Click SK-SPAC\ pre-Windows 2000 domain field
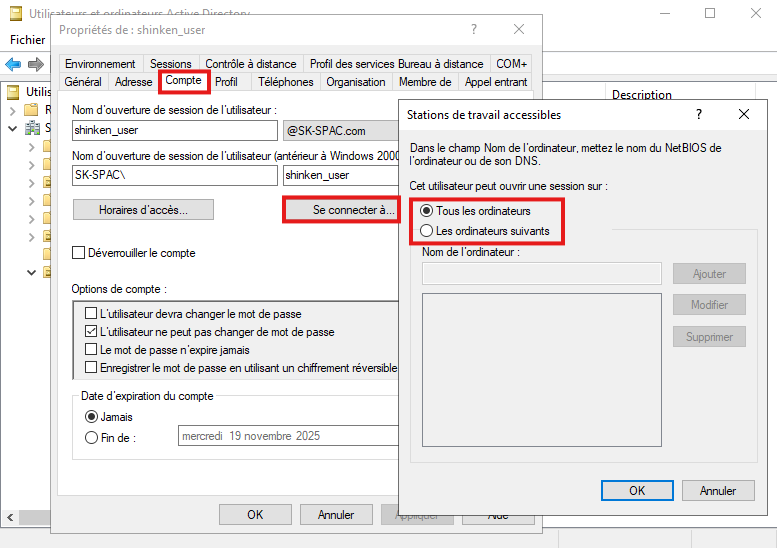Viewport: 777px width, 548px height. [175, 174]
